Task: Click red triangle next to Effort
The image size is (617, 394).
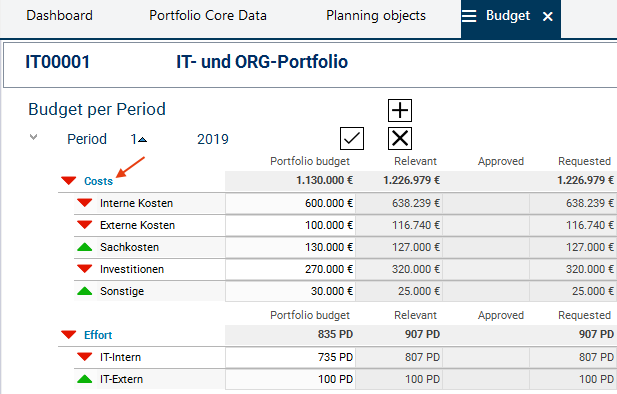Action: [68, 335]
